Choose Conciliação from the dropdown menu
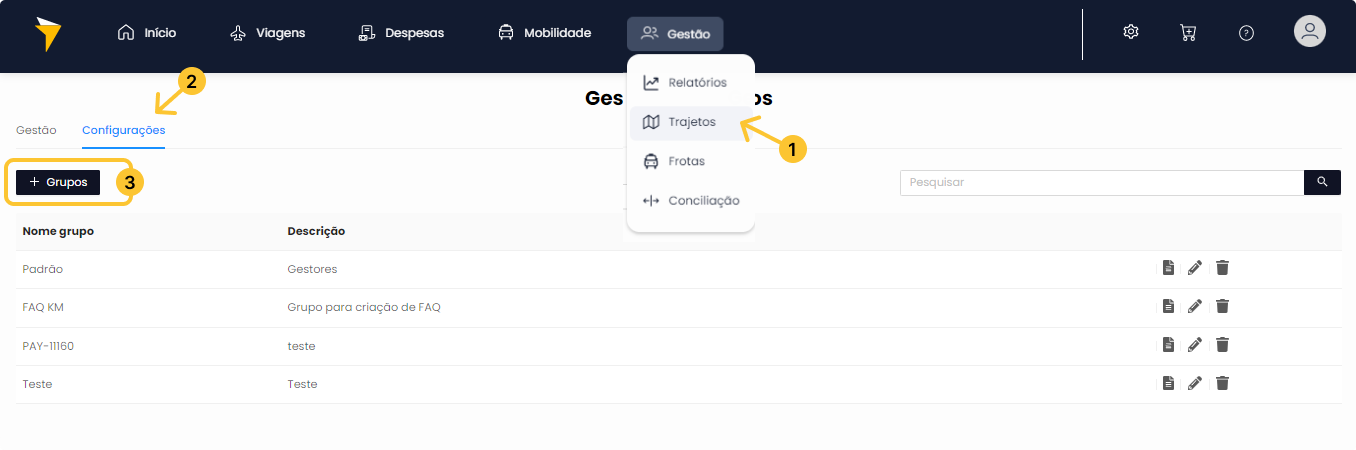The height and width of the screenshot is (450, 1356). click(691, 201)
